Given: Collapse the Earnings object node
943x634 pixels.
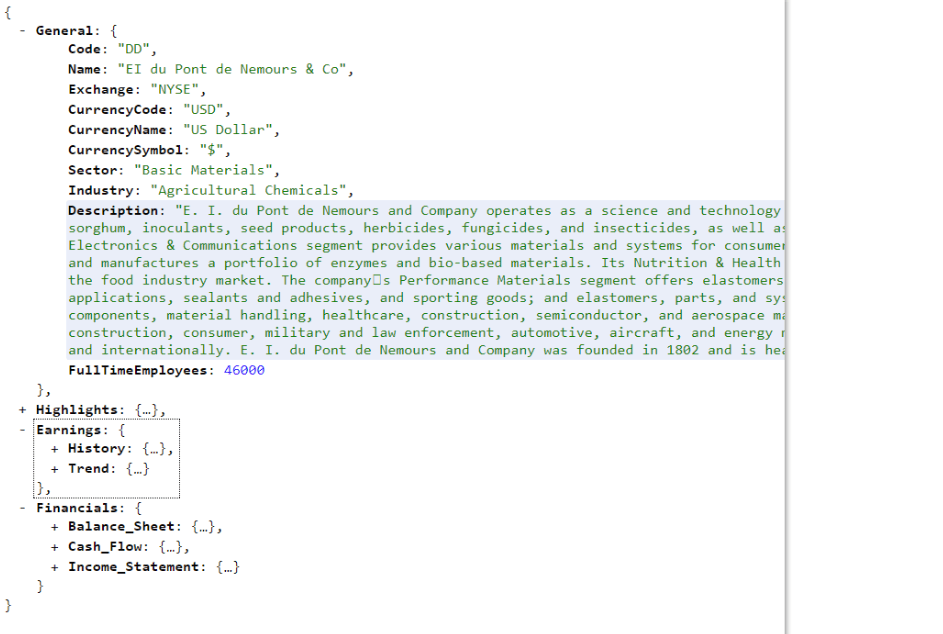Looking at the screenshot, I should click(22, 429).
